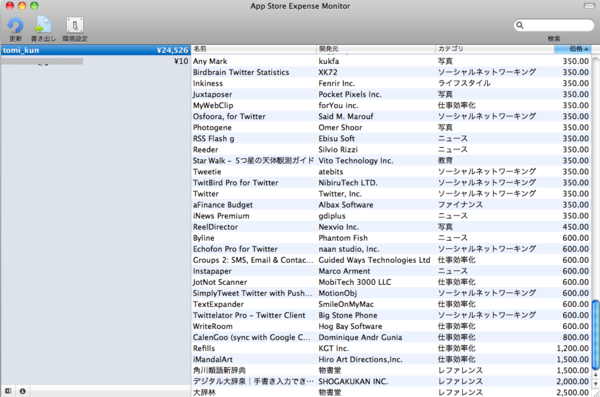Select the 角川類語新辞典 row
Image resolution: width=600 pixels, height=397 pixels.
[391, 371]
